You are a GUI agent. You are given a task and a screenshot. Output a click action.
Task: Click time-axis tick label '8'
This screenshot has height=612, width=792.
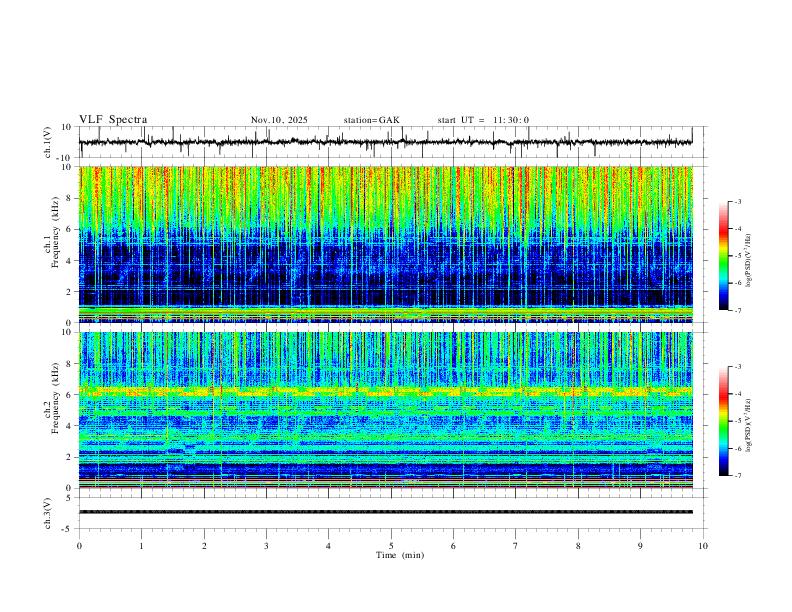click(x=578, y=546)
